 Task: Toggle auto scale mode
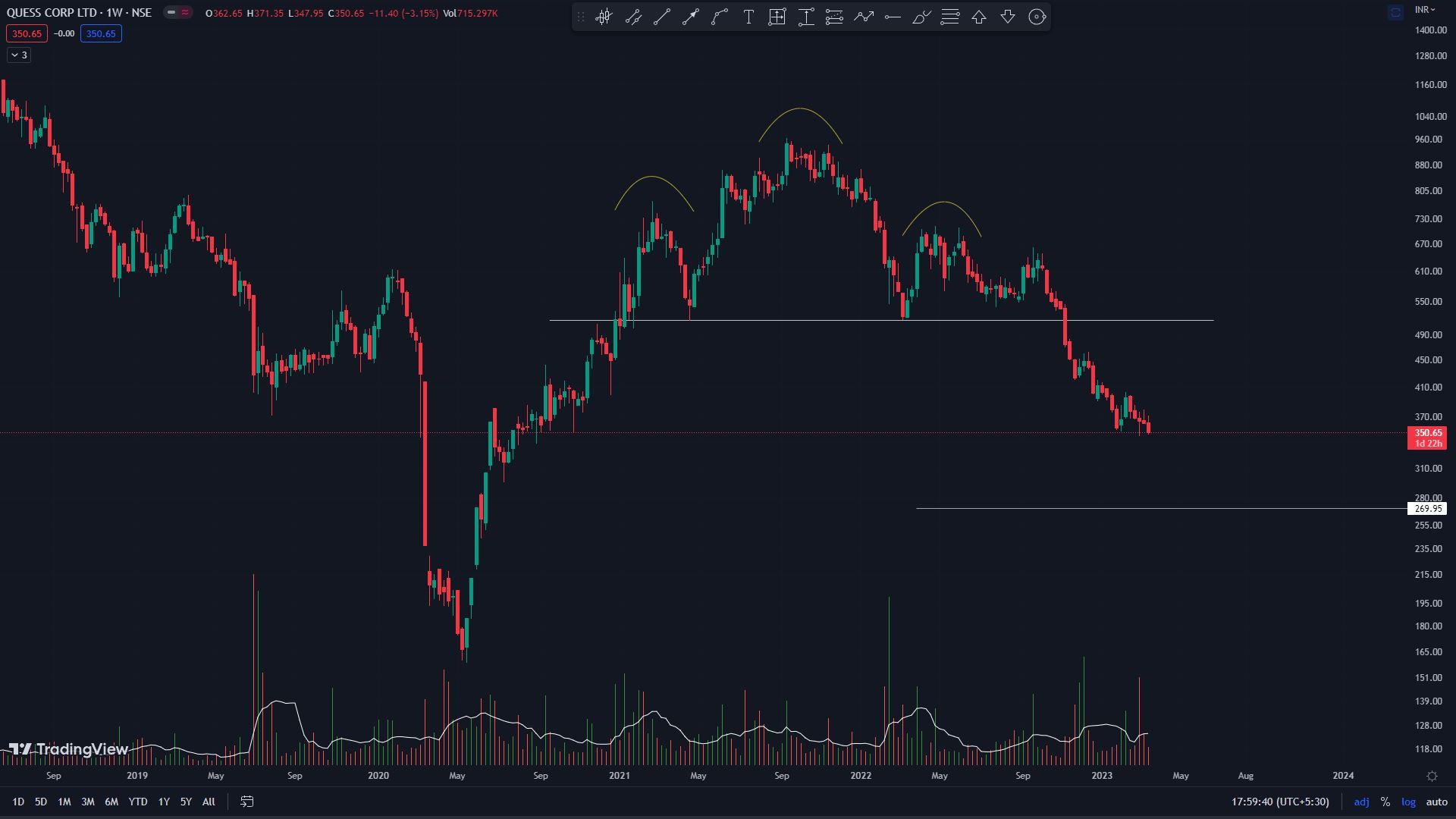pyautogui.click(x=1436, y=802)
